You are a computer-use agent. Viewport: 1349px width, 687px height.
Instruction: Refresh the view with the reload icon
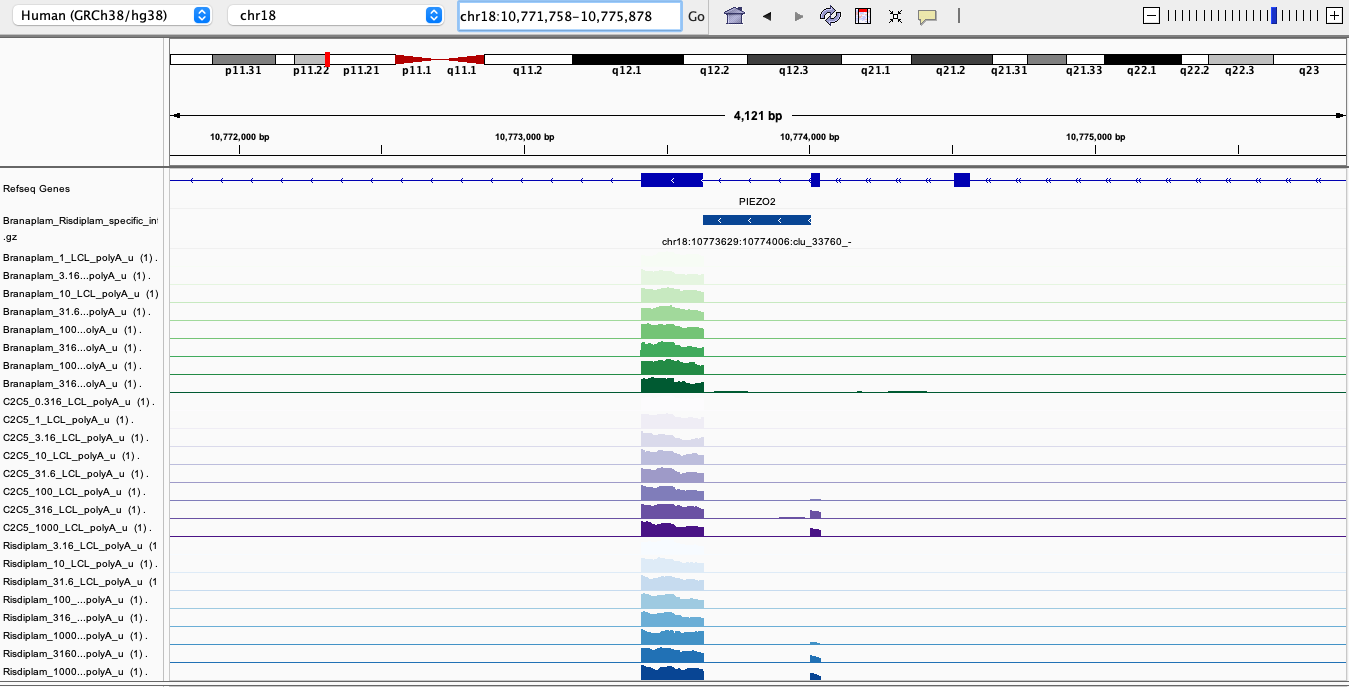(830, 16)
